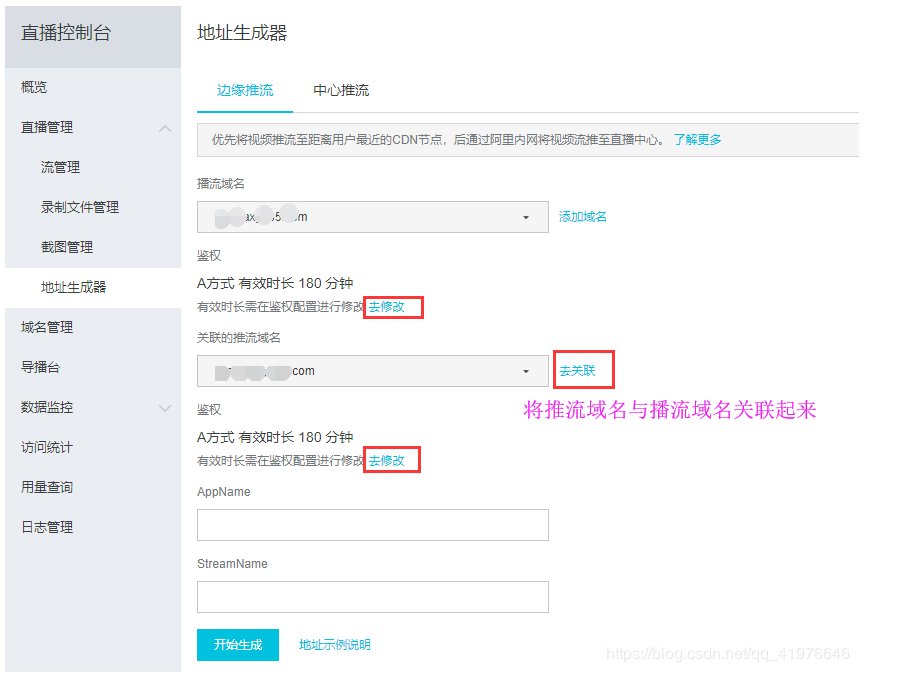Viewport: 913px width, 689px height.
Task: Click the StreamName input field
Action: (372, 597)
